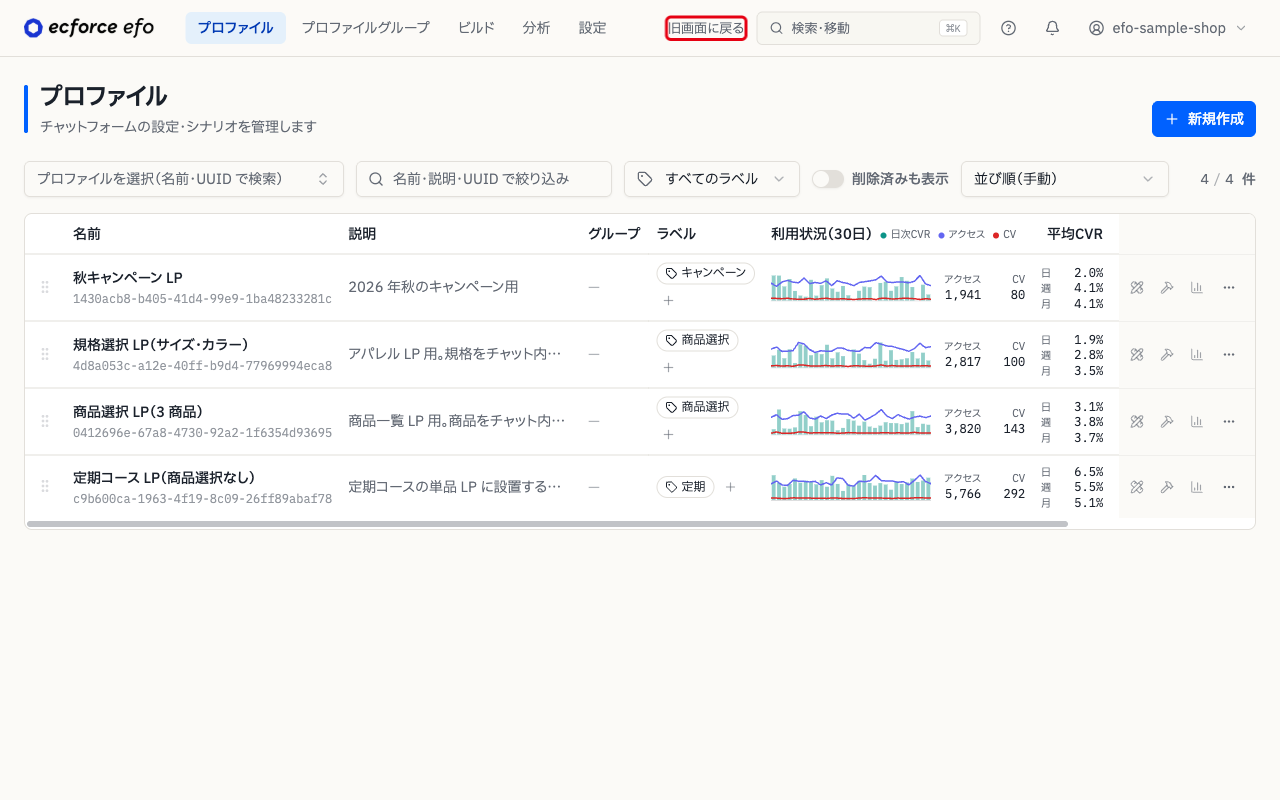Open the efo-sample-shop account menu
Viewport: 1280px width, 800px height.
(1167, 28)
